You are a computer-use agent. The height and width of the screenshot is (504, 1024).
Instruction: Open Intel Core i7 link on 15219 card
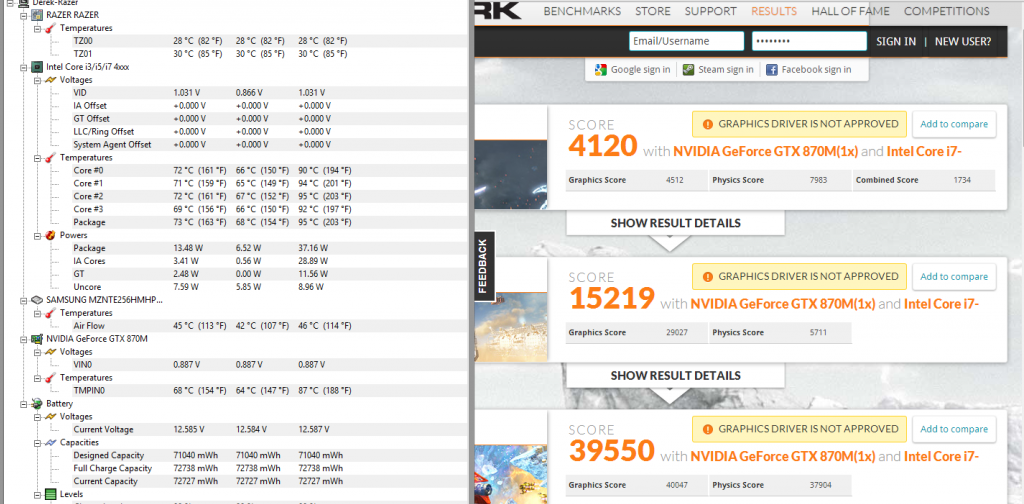coord(941,304)
